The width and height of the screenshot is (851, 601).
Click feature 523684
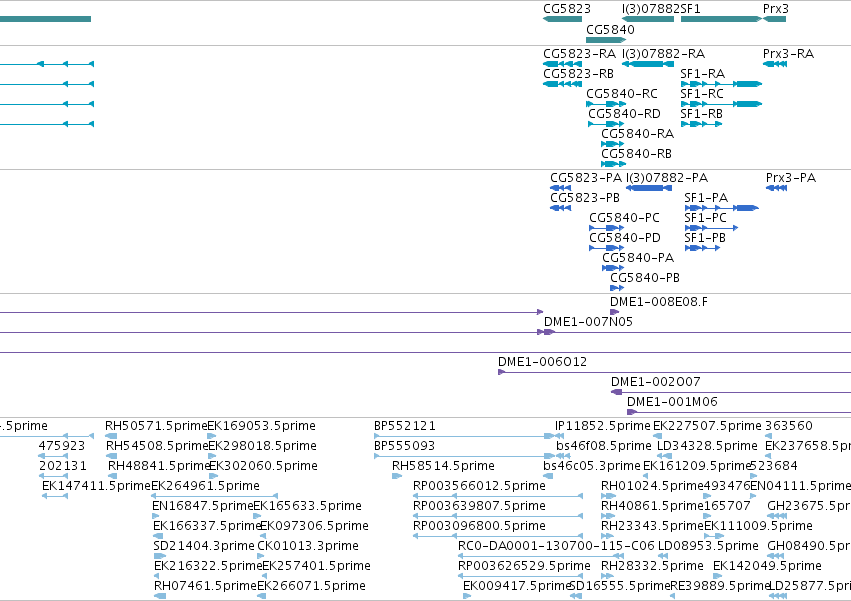753,476
